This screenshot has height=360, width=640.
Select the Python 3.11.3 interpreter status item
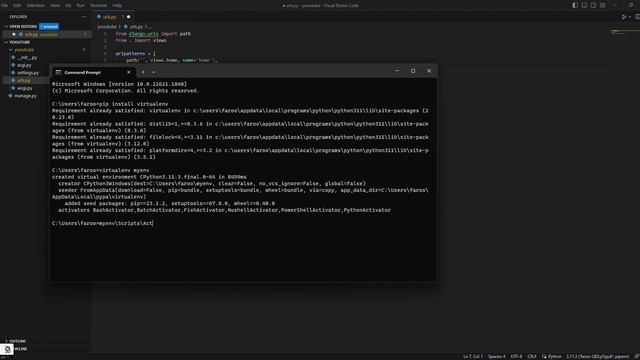click(597, 356)
